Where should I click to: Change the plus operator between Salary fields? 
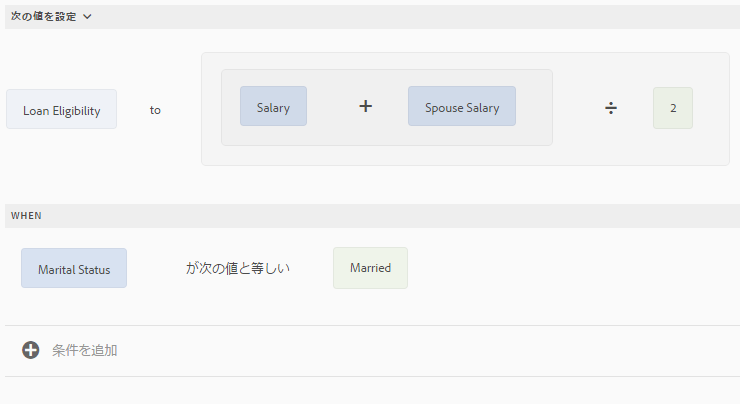pyautogui.click(x=365, y=106)
